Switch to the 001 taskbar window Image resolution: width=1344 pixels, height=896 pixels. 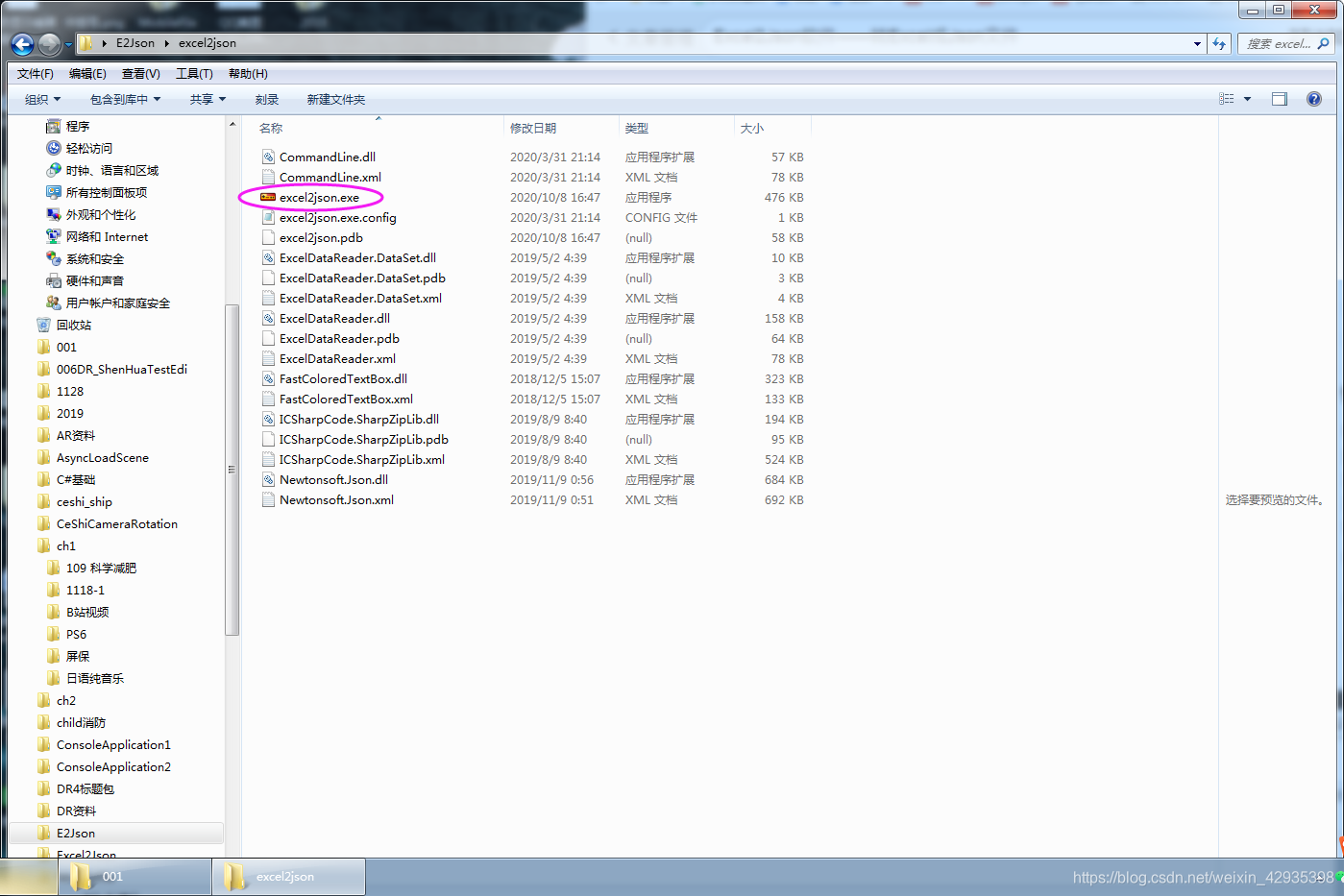(134, 876)
